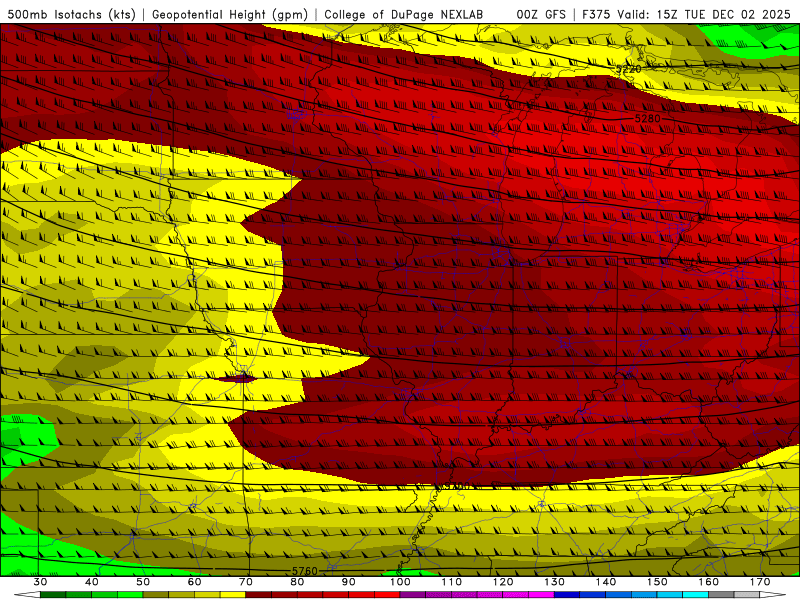The height and width of the screenshot is (600, 800).
Task: Click the 'Geopotential Height (gpm)' header text
Action: coord(230,14)
